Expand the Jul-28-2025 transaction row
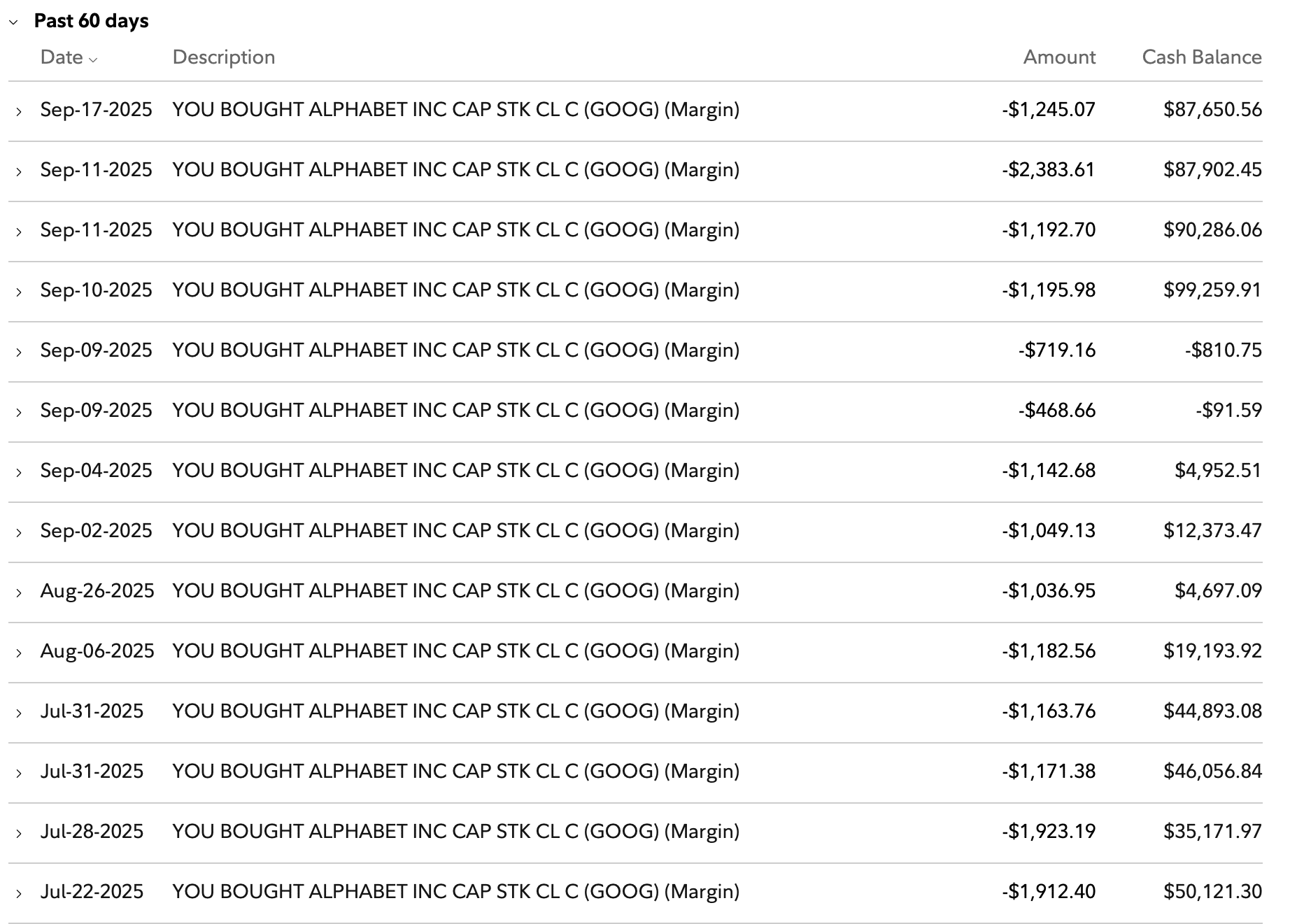Image resolution: width=1297 pixels, height=924 pixels. tap(17, 832)
